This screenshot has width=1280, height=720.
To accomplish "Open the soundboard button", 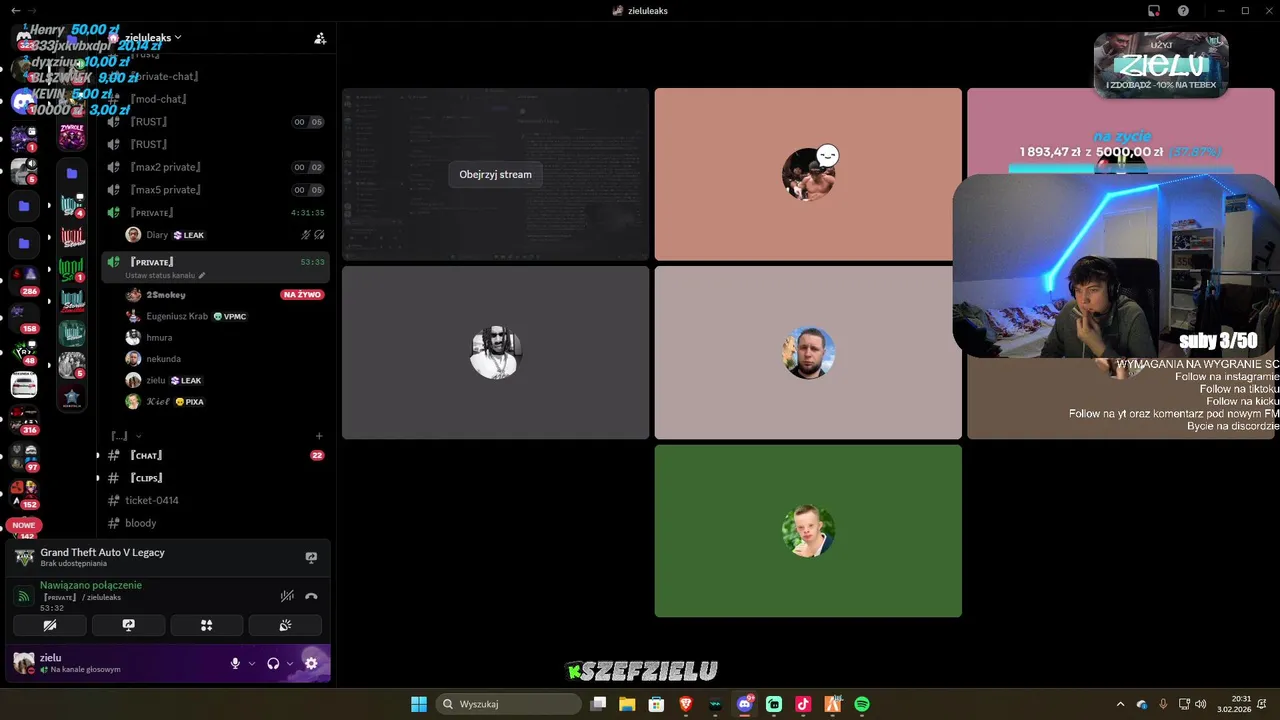I will pyautogui.click(x=285, y=626).
